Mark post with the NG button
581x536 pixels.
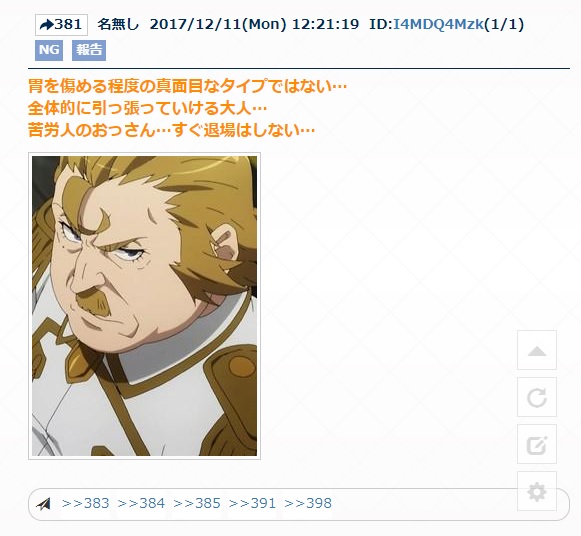tap(49, 50)
